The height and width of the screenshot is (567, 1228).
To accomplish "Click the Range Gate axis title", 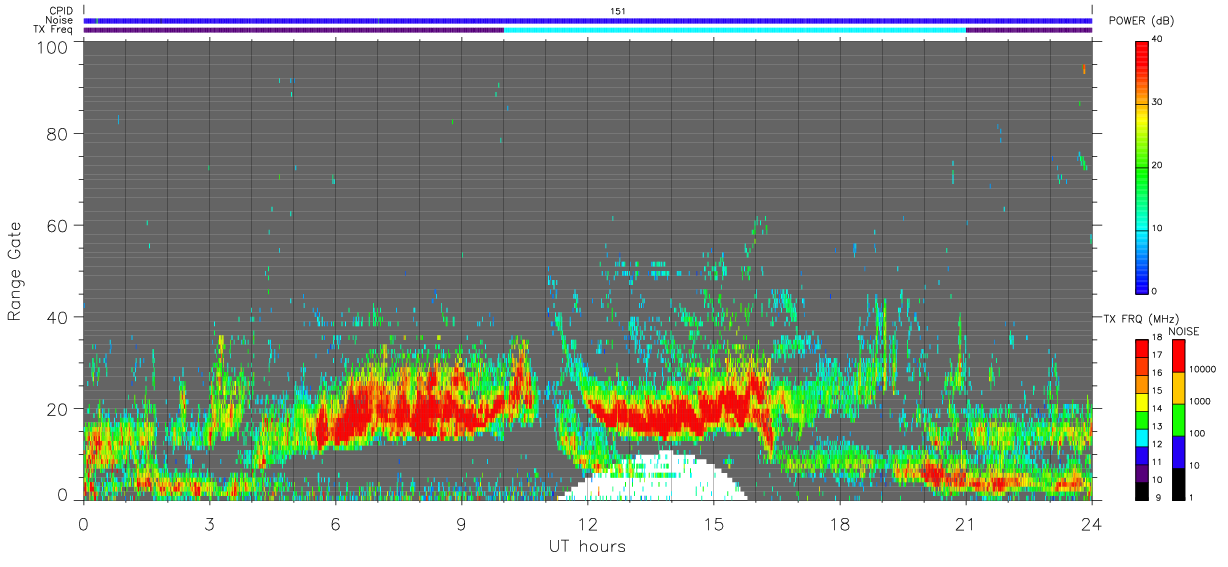I will tap(16, 270).
